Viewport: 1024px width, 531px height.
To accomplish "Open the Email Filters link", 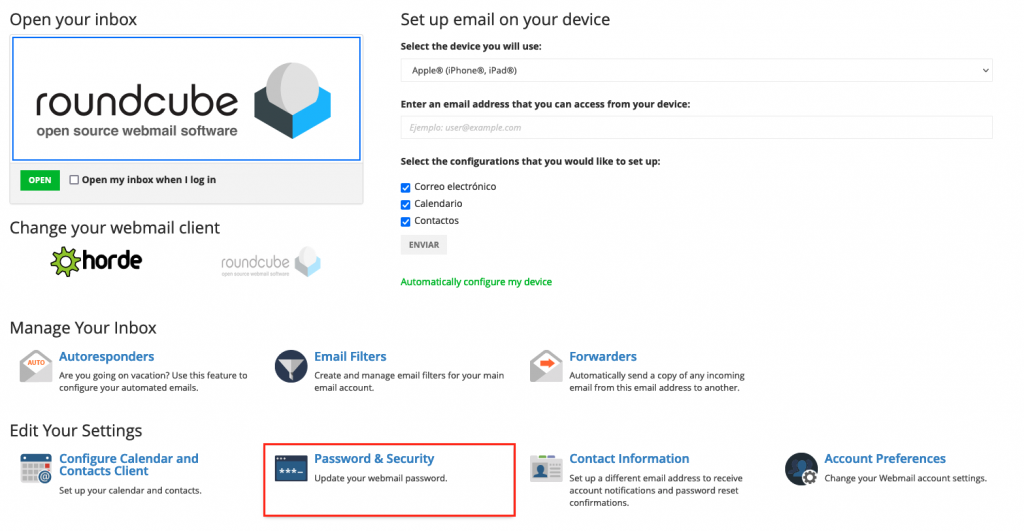I will 350,357.
